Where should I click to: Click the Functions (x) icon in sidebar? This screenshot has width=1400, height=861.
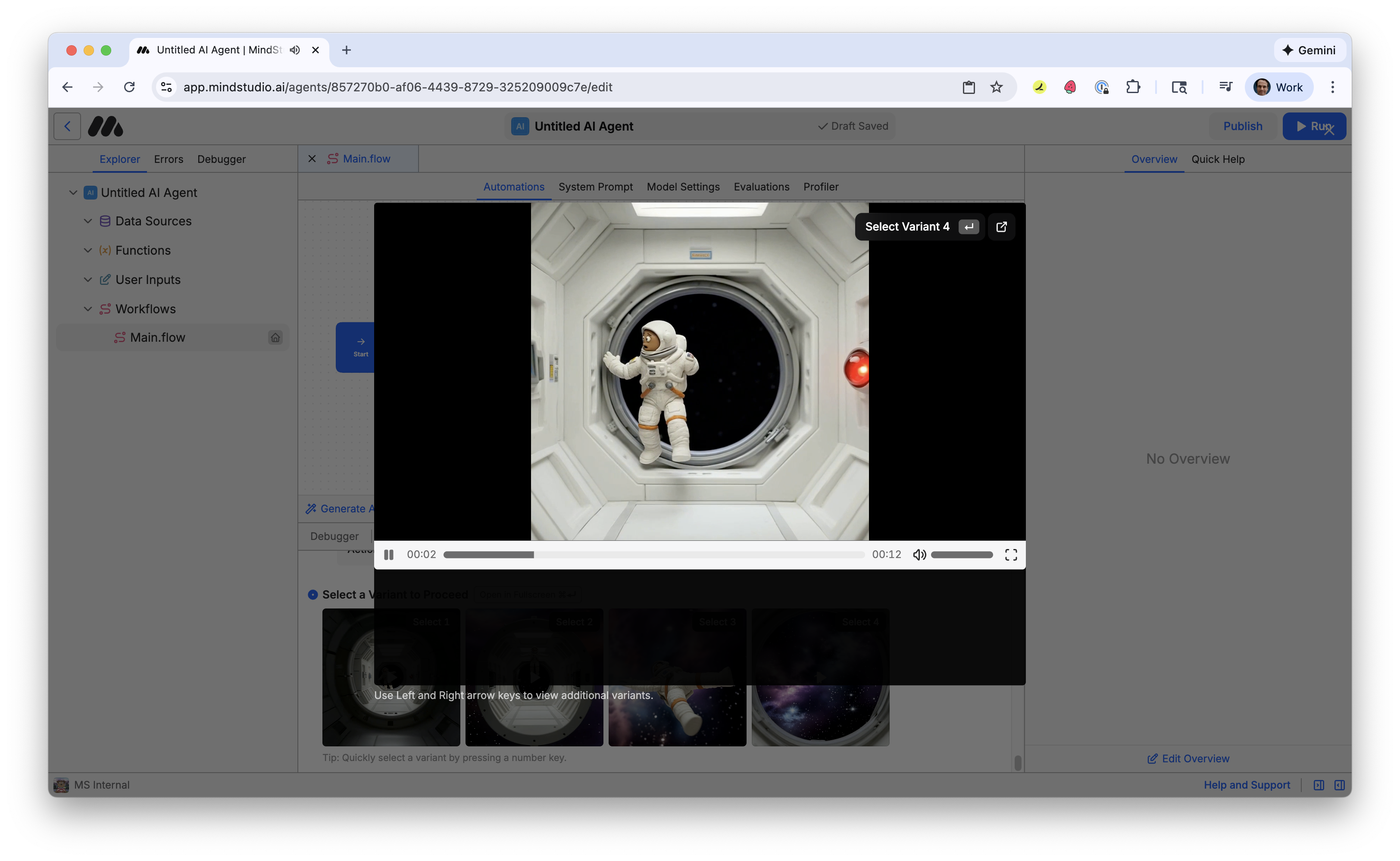[x=105, y=250]
